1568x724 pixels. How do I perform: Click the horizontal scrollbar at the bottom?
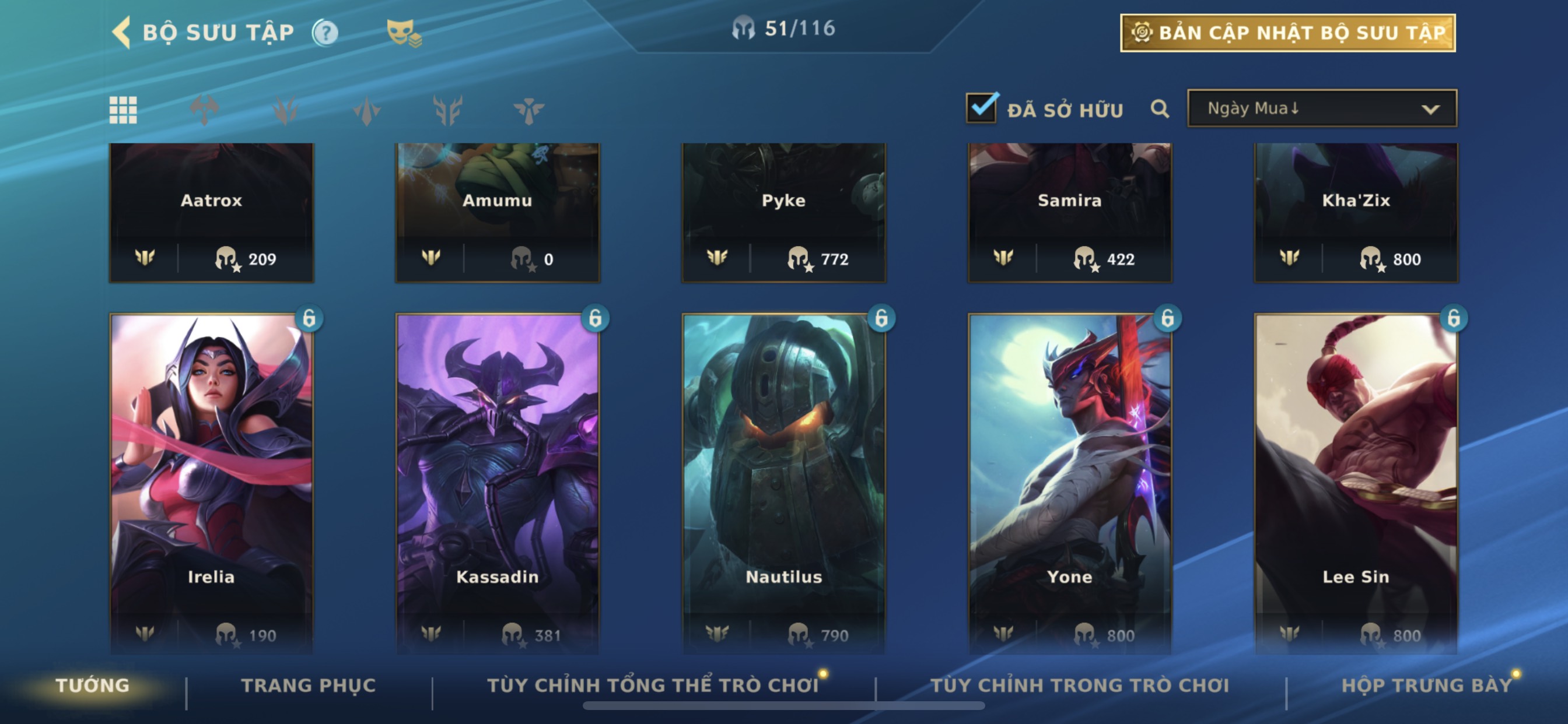click(783, 706)
